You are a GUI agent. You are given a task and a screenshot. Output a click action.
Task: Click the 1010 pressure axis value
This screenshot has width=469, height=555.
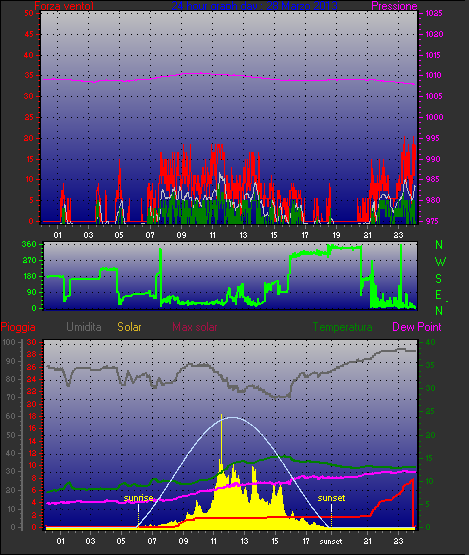[433, 75]
